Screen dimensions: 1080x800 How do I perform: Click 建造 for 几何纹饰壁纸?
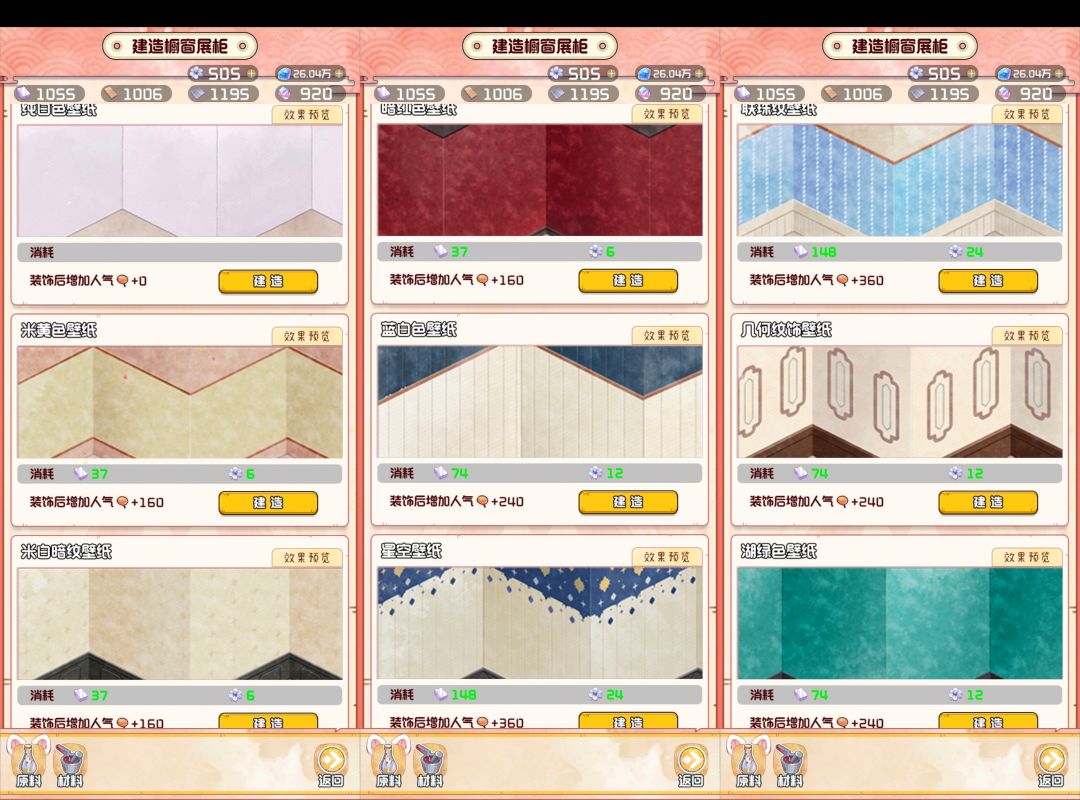click(988, 502)
